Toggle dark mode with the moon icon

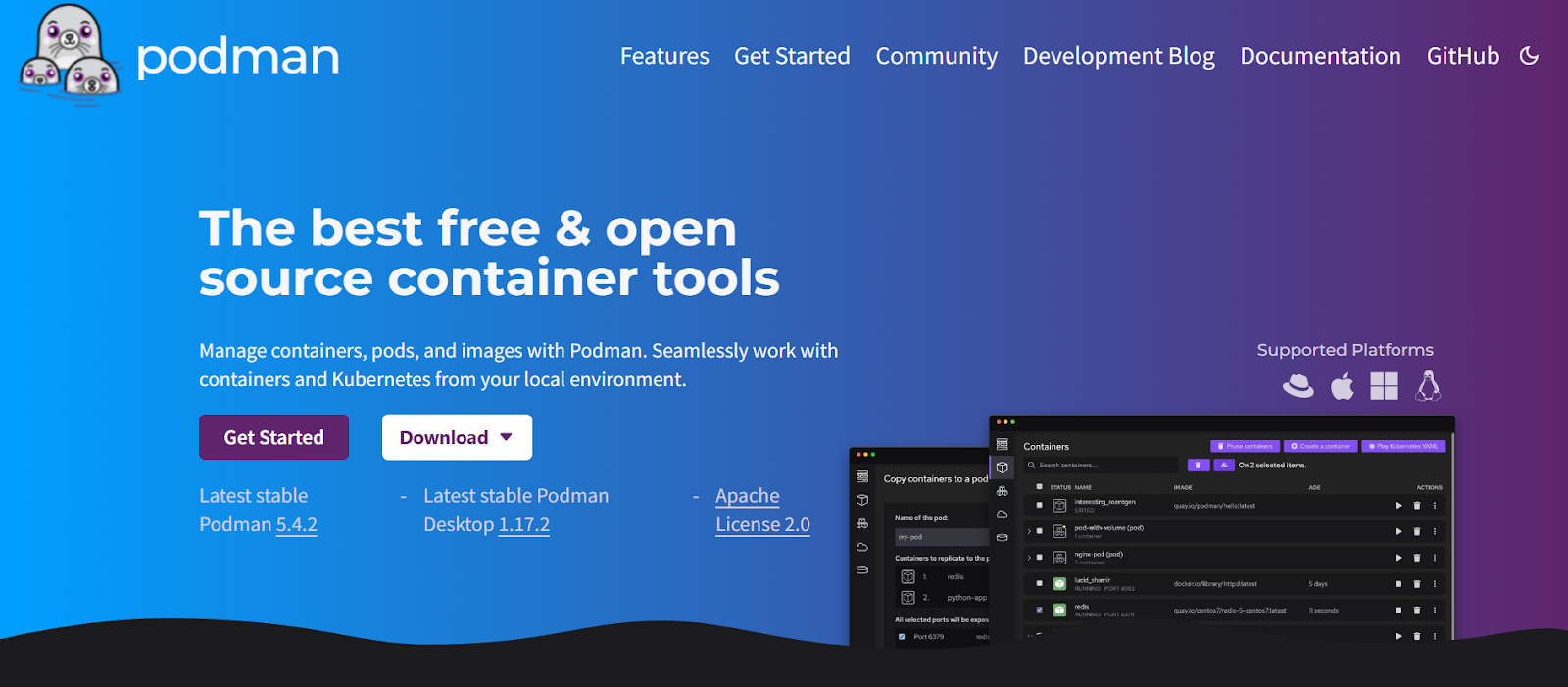[1529, 56]
